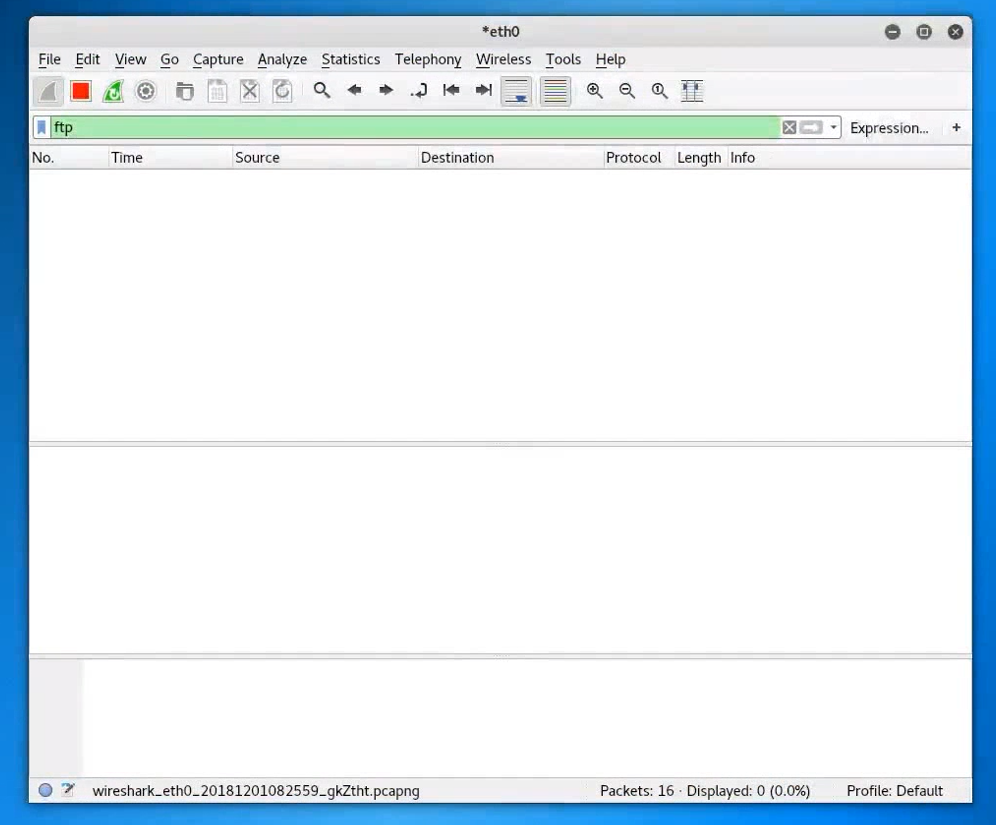The width and height of the screenshot is (996, 825).
Task: Go to specified packet icon
Action: pyautogui.click(x=419, y=91)
